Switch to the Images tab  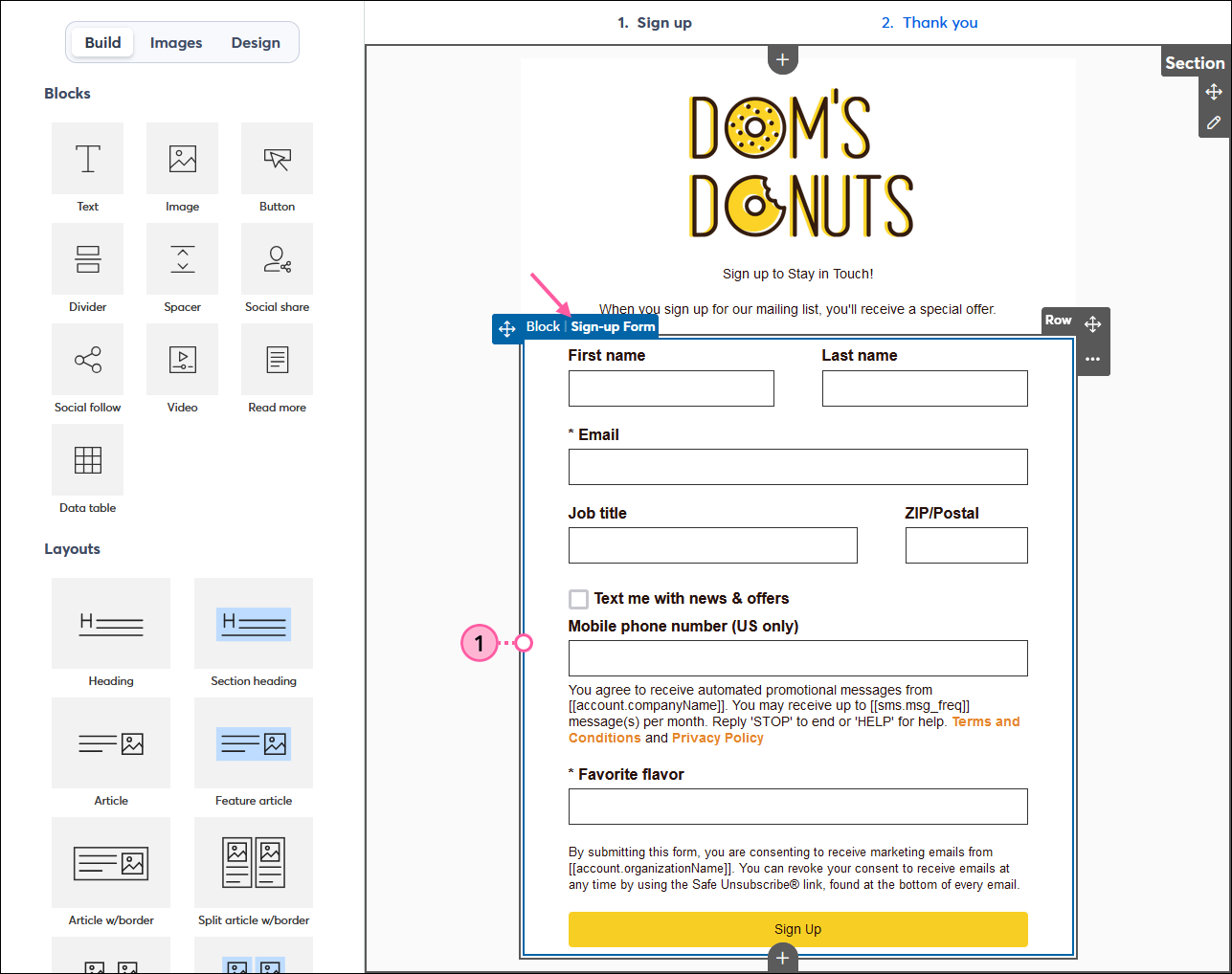pos(176,42)
